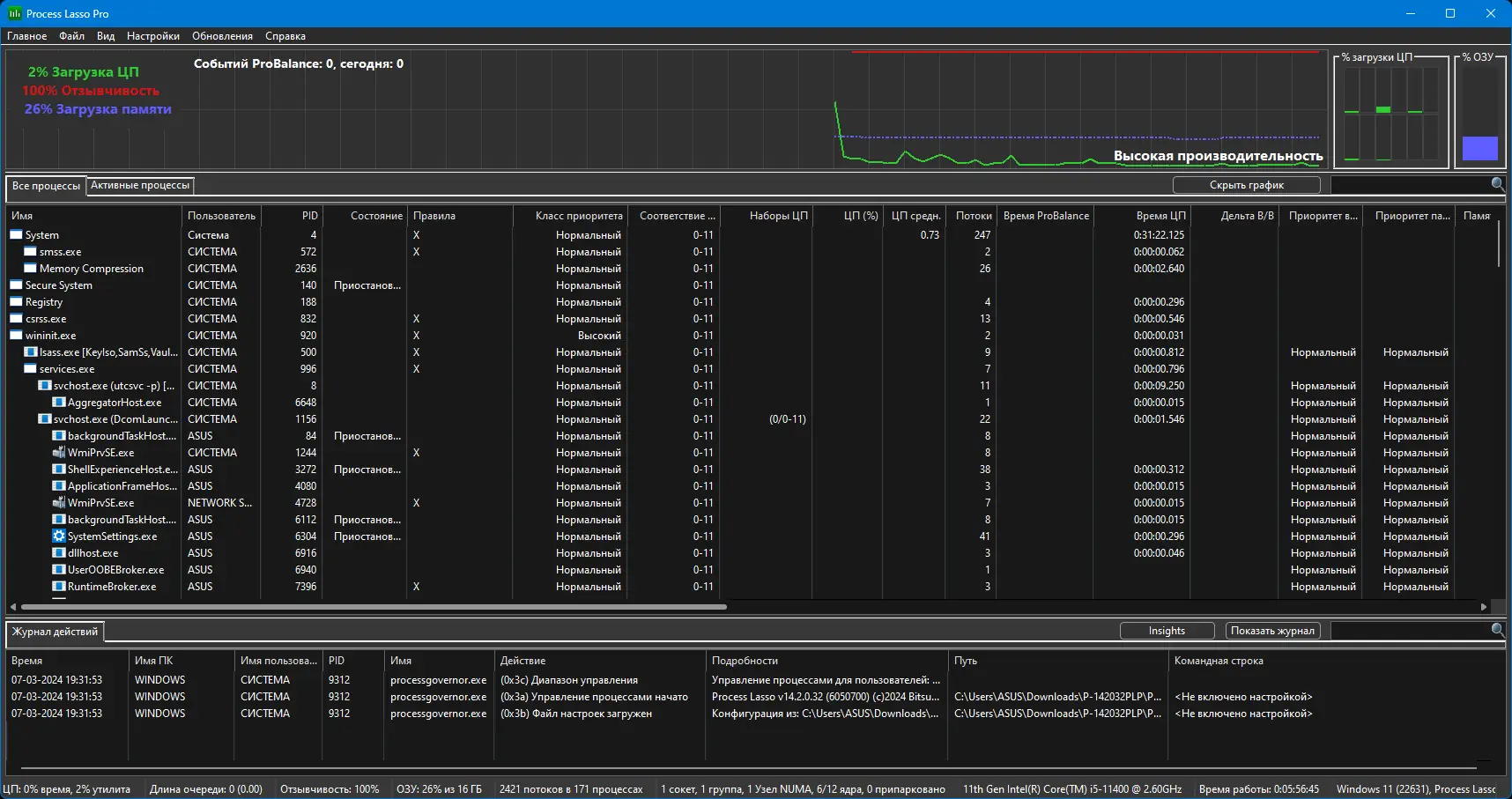Screen dimensions: 1512x799
Task: Click the horizontal scrollbar of process list
Action: (x=374, y=607)
